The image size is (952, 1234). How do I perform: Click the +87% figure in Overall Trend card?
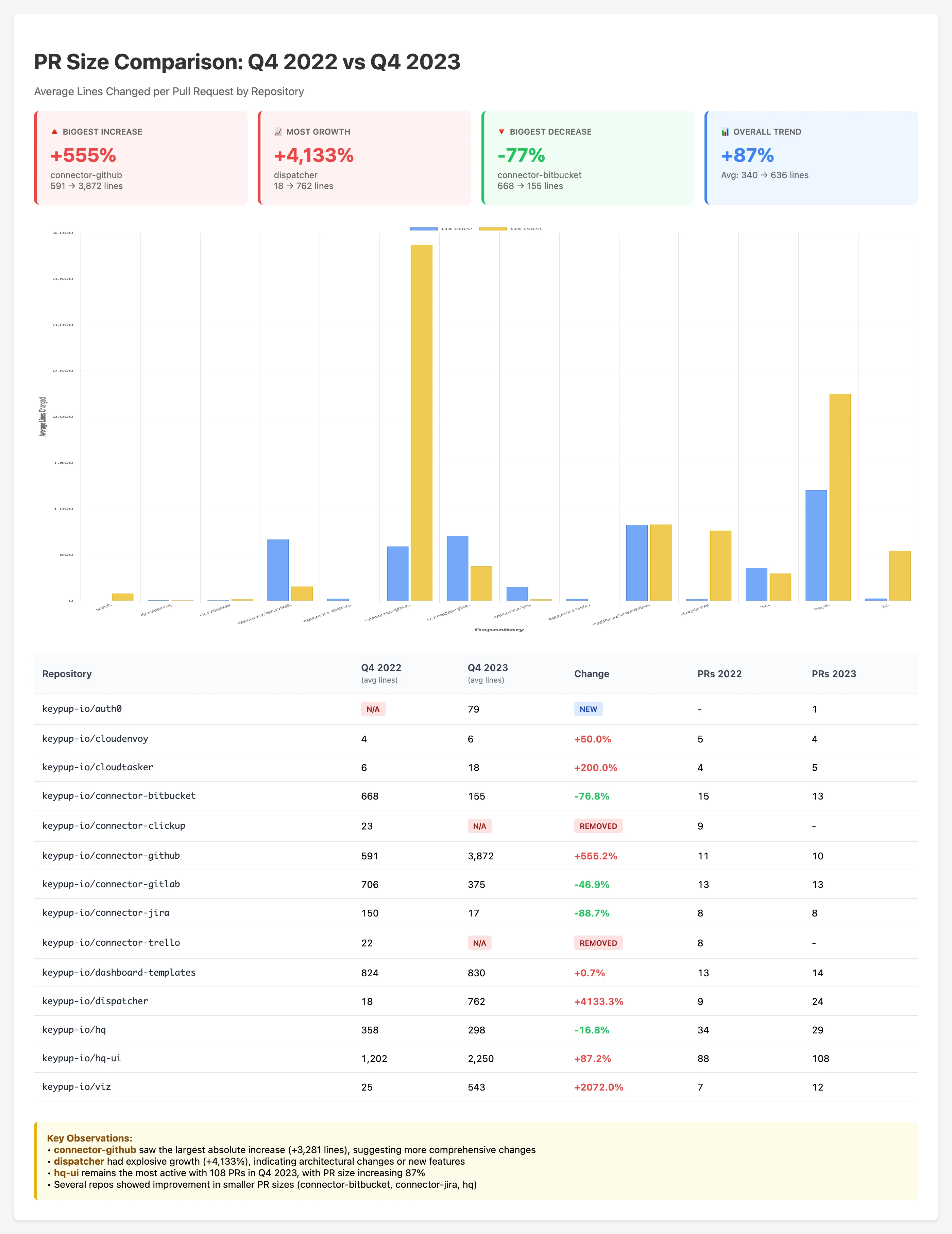coord(747,155)
